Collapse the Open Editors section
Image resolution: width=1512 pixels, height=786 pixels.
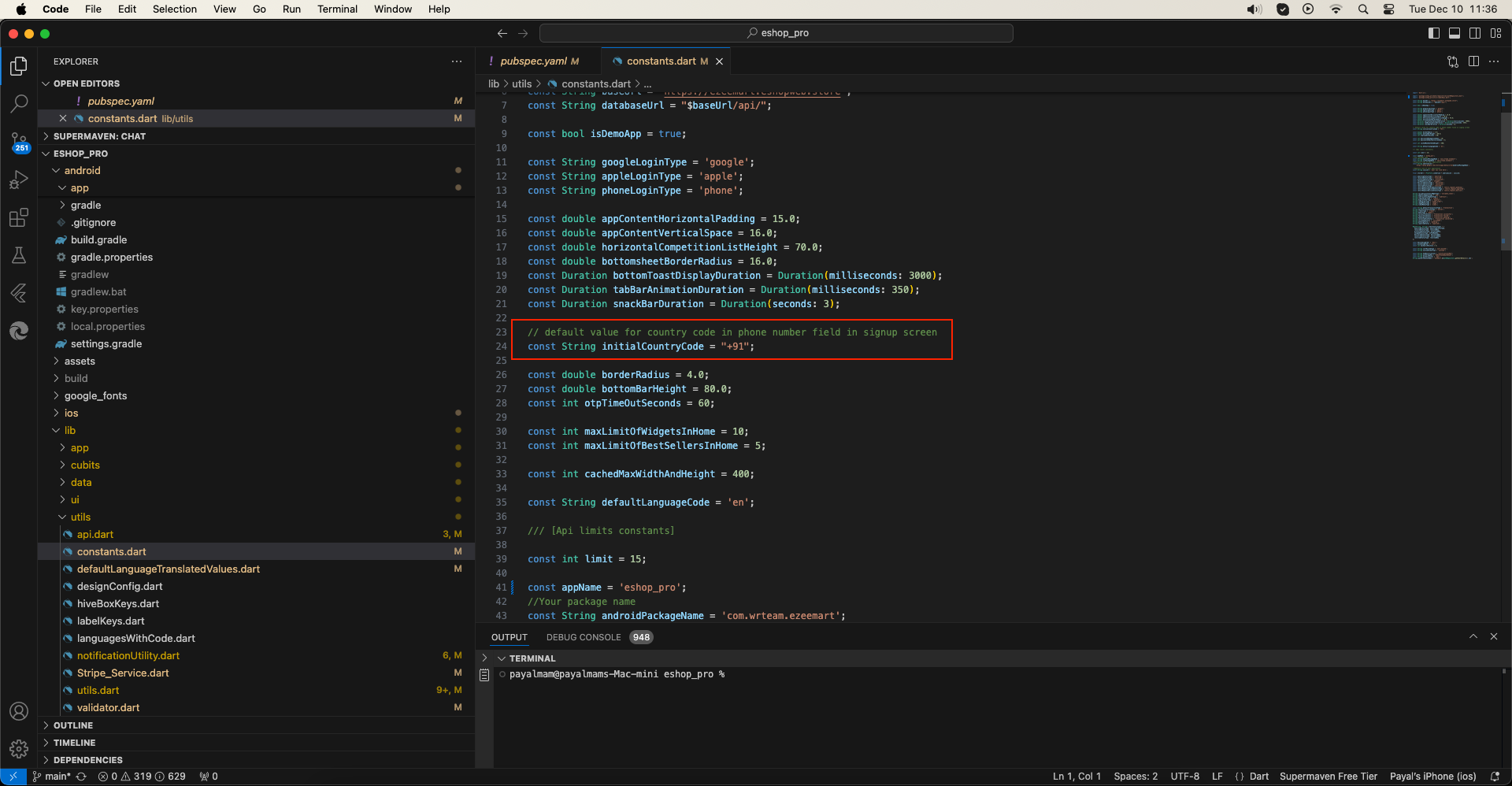tap(86, 83)
